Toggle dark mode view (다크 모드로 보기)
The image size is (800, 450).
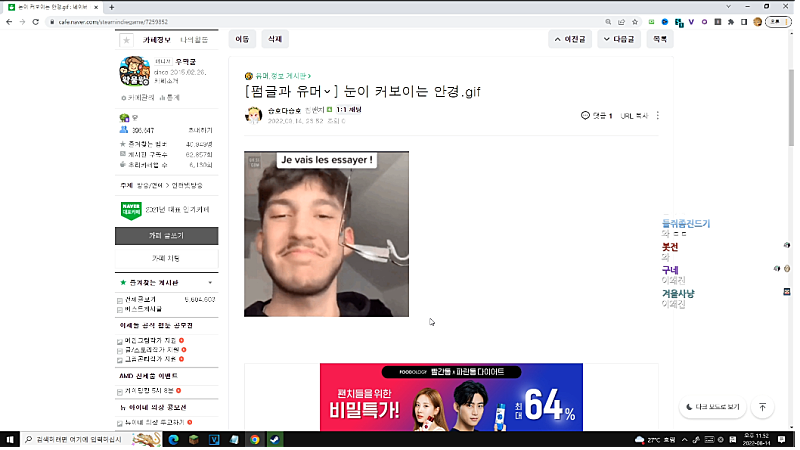coord(714,407)
